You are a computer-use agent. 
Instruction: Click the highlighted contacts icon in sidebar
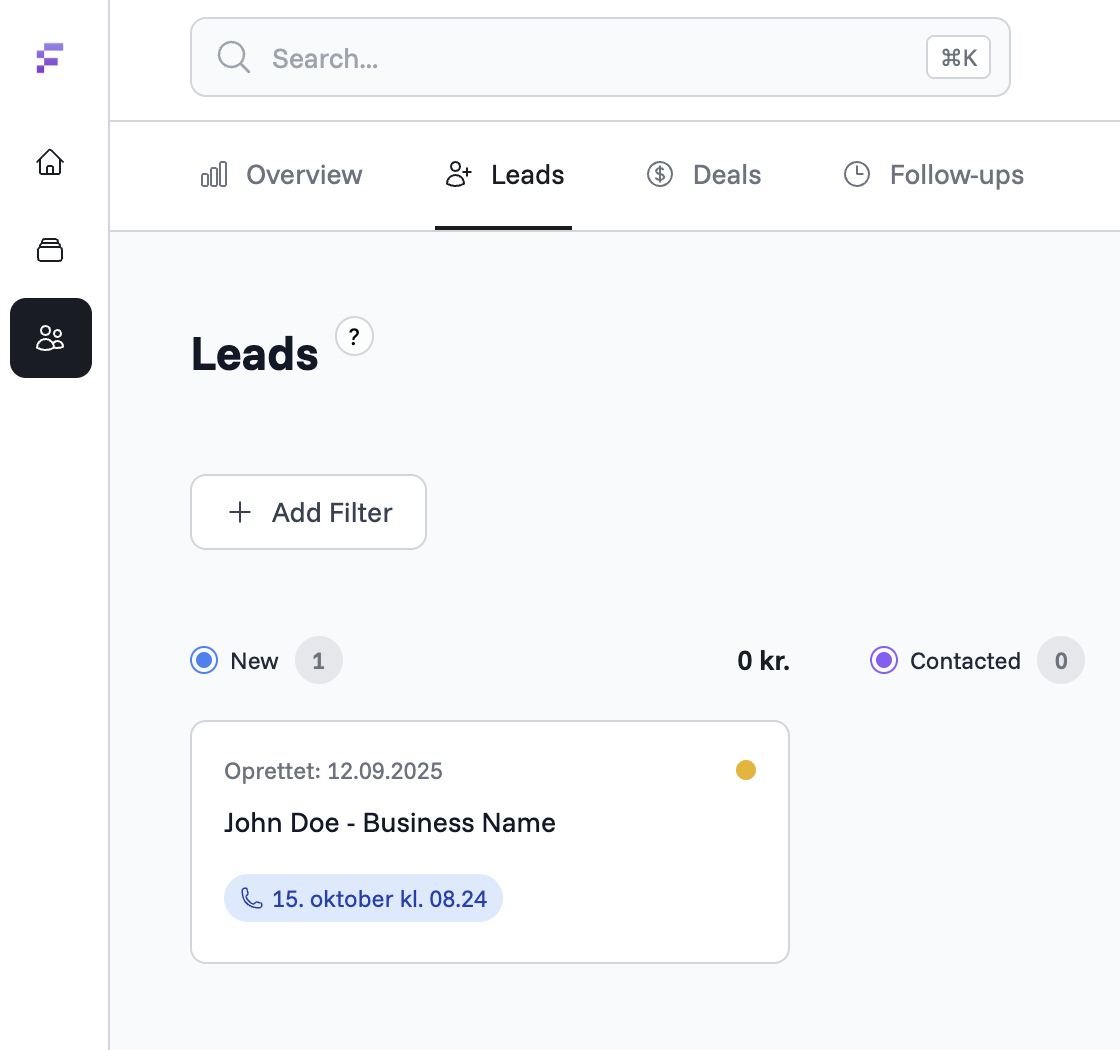click(x=50, y=338)
